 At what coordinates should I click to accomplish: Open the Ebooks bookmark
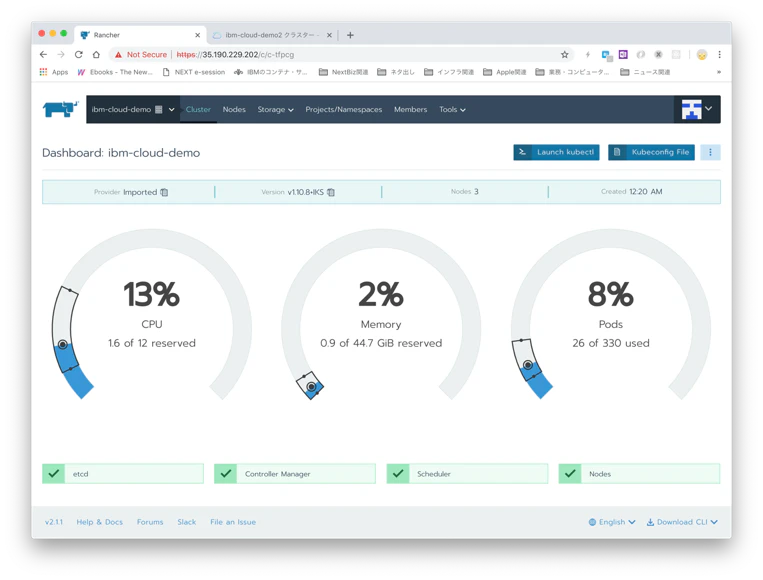pos(115,72)
